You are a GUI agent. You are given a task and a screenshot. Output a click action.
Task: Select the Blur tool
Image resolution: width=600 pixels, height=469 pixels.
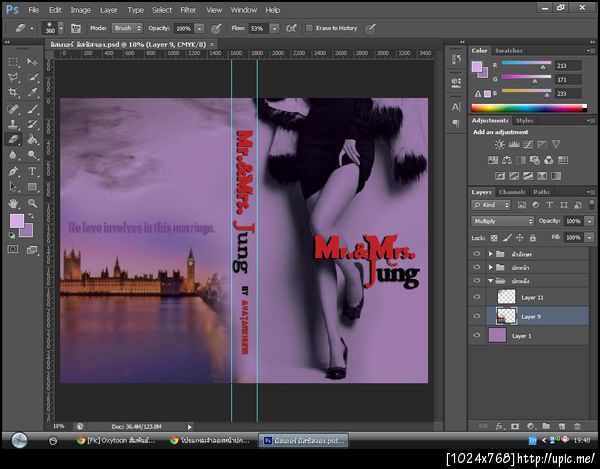click(x=13, y=155)
